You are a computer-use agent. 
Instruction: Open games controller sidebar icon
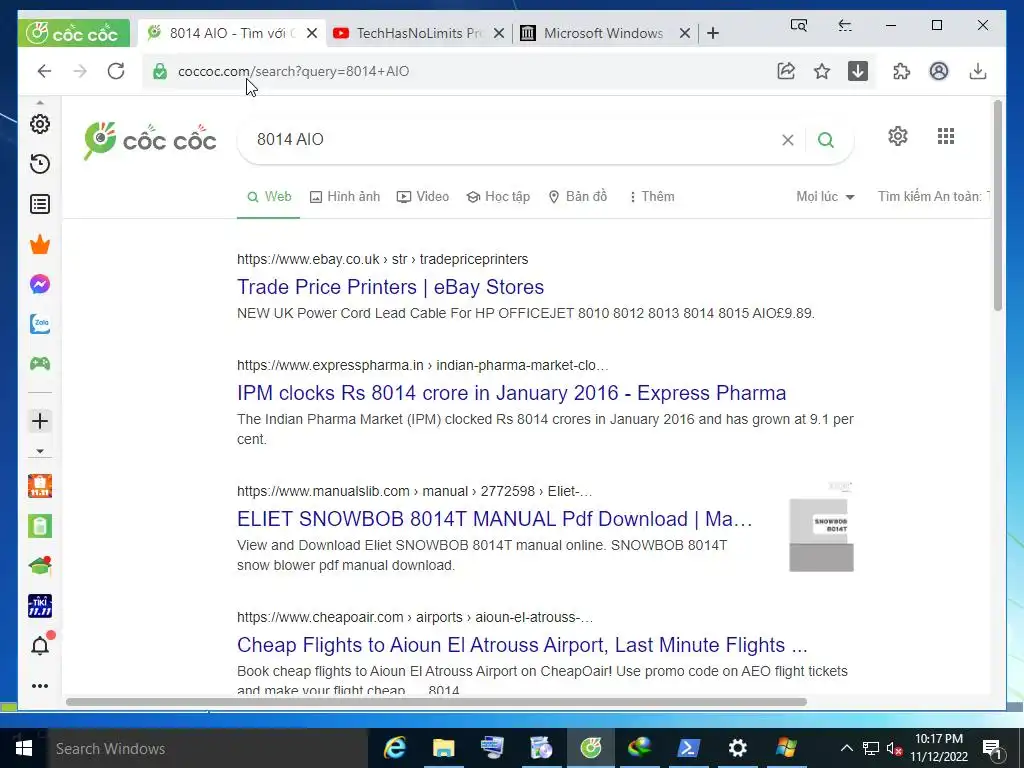(x=40, y=364)
